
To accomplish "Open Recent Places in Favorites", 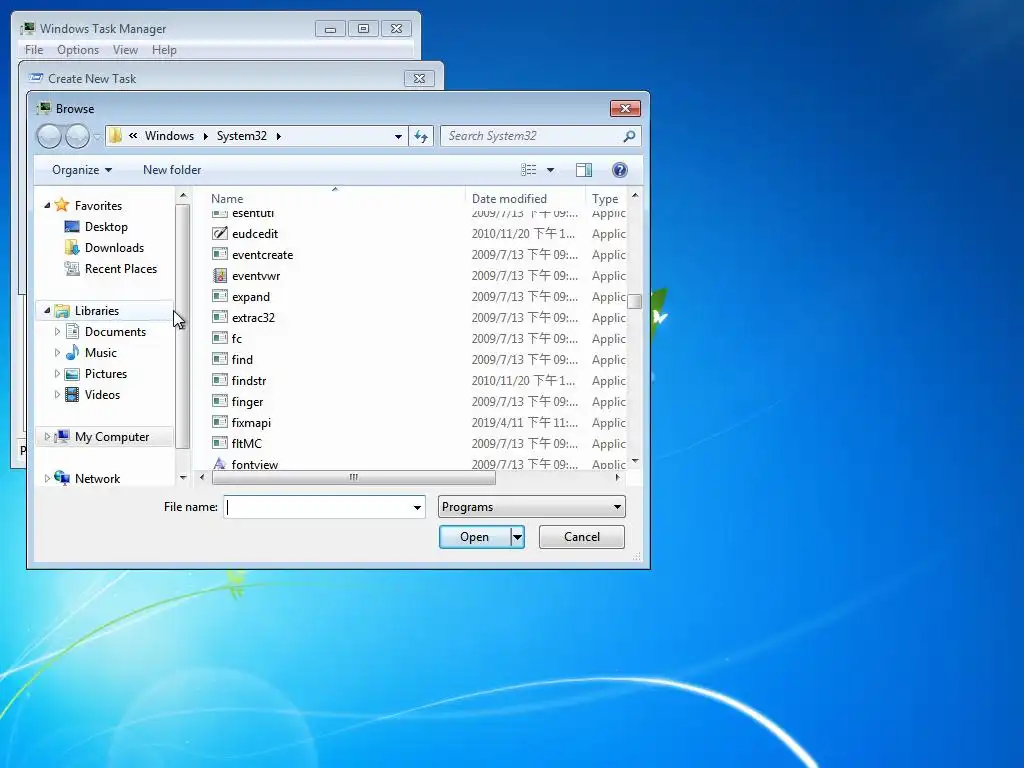I will 121,268.
